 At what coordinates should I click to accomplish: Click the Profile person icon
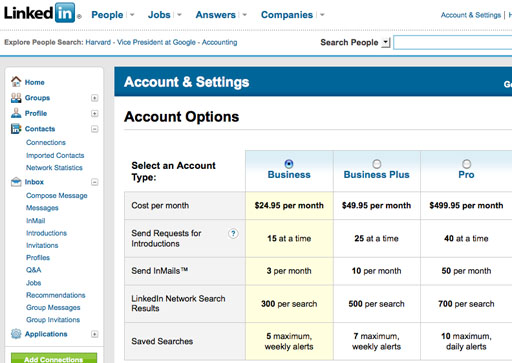pyautogui.click(x=16, y=113)
